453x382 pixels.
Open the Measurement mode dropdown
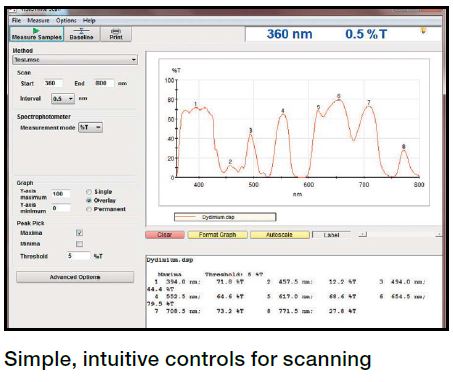(x=90, y=127)
